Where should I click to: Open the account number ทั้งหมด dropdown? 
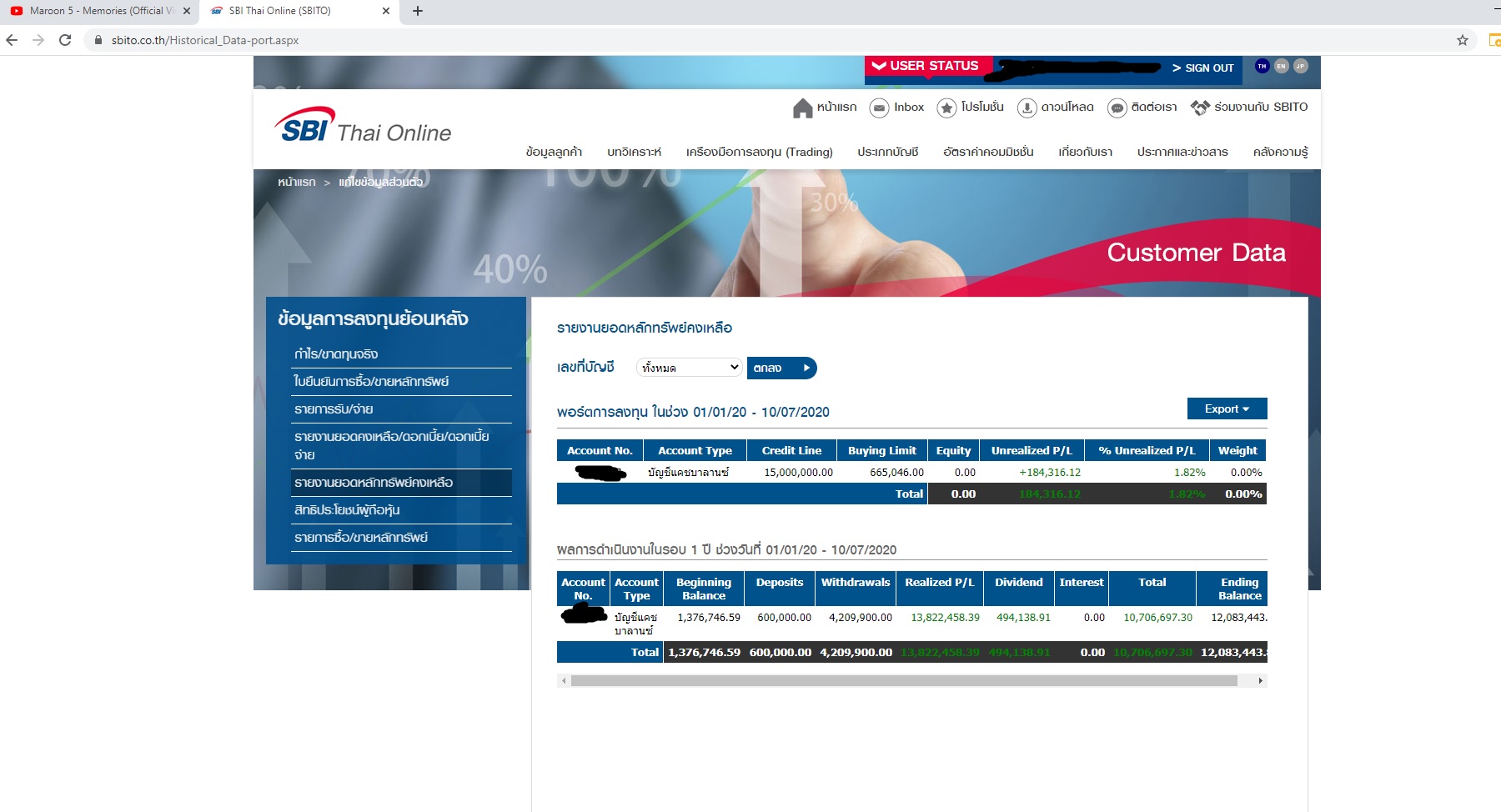689,368
